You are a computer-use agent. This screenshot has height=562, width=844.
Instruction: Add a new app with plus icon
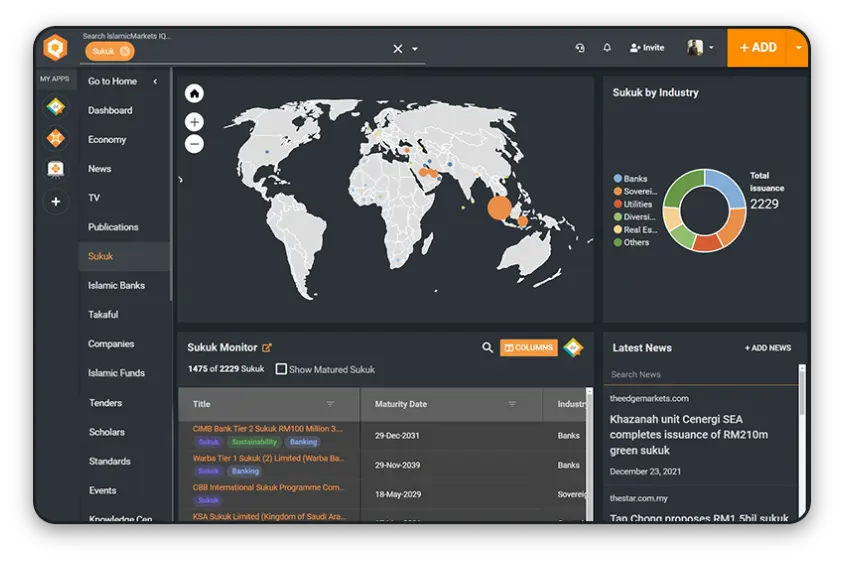[x=55, y=201]
